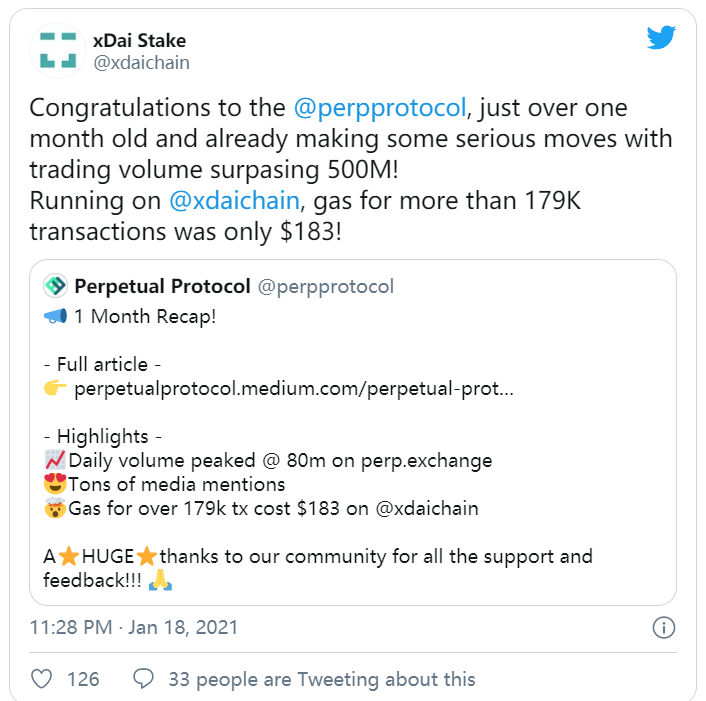Click the Perpetual Protocol avatar icon
The image size is (706, 701).
[55, 287]
